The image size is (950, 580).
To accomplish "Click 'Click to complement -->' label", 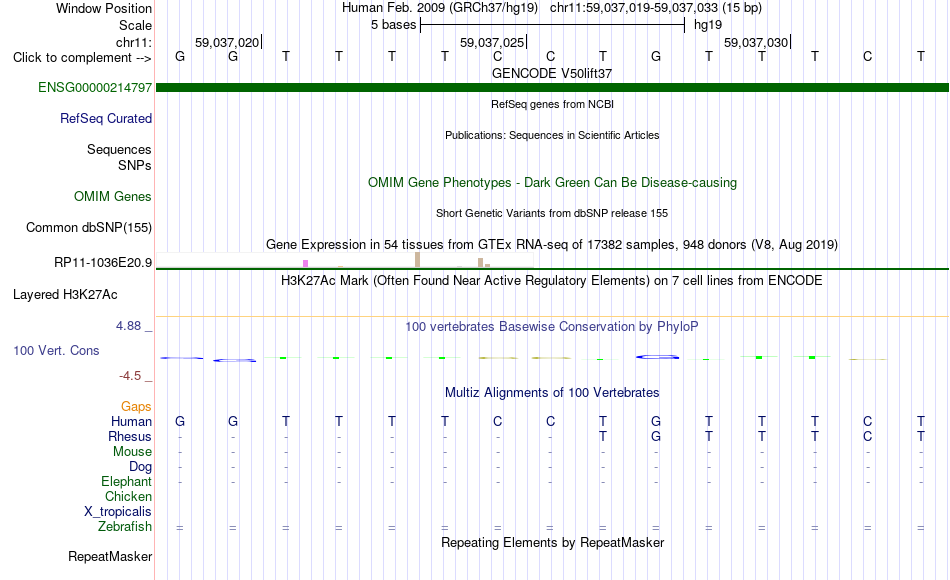I will [82, 58].
